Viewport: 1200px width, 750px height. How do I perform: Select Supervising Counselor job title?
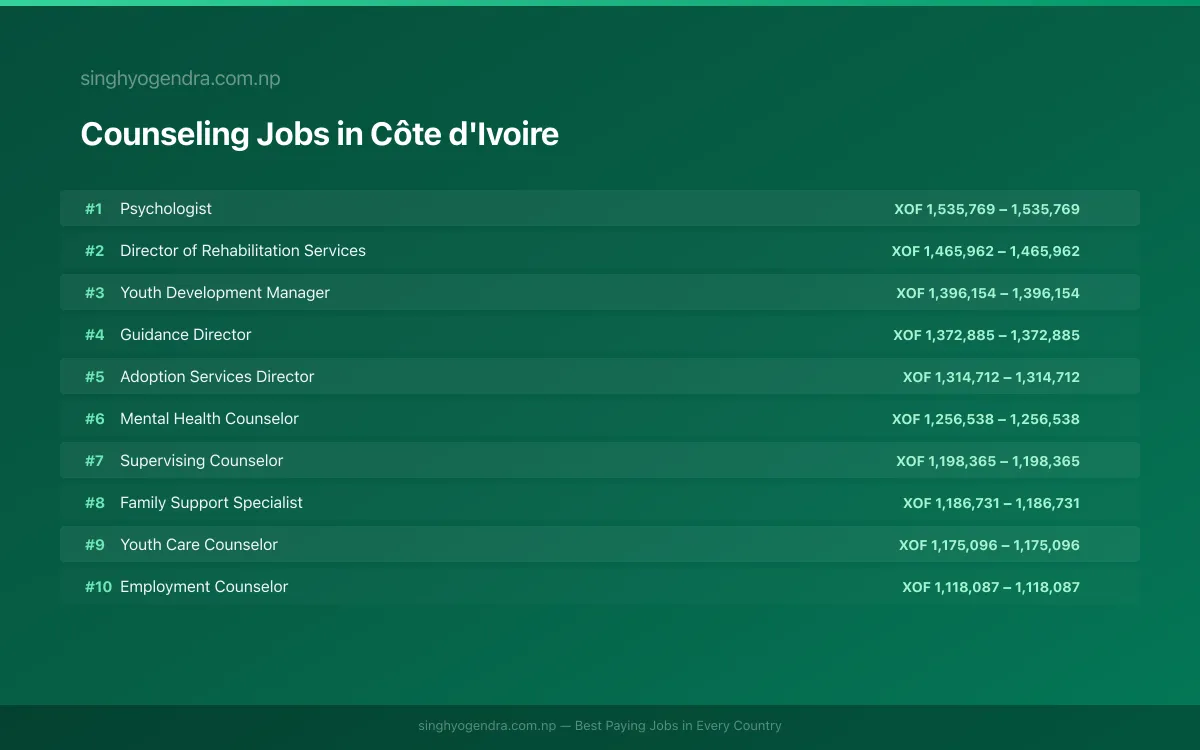pos(202,461)
